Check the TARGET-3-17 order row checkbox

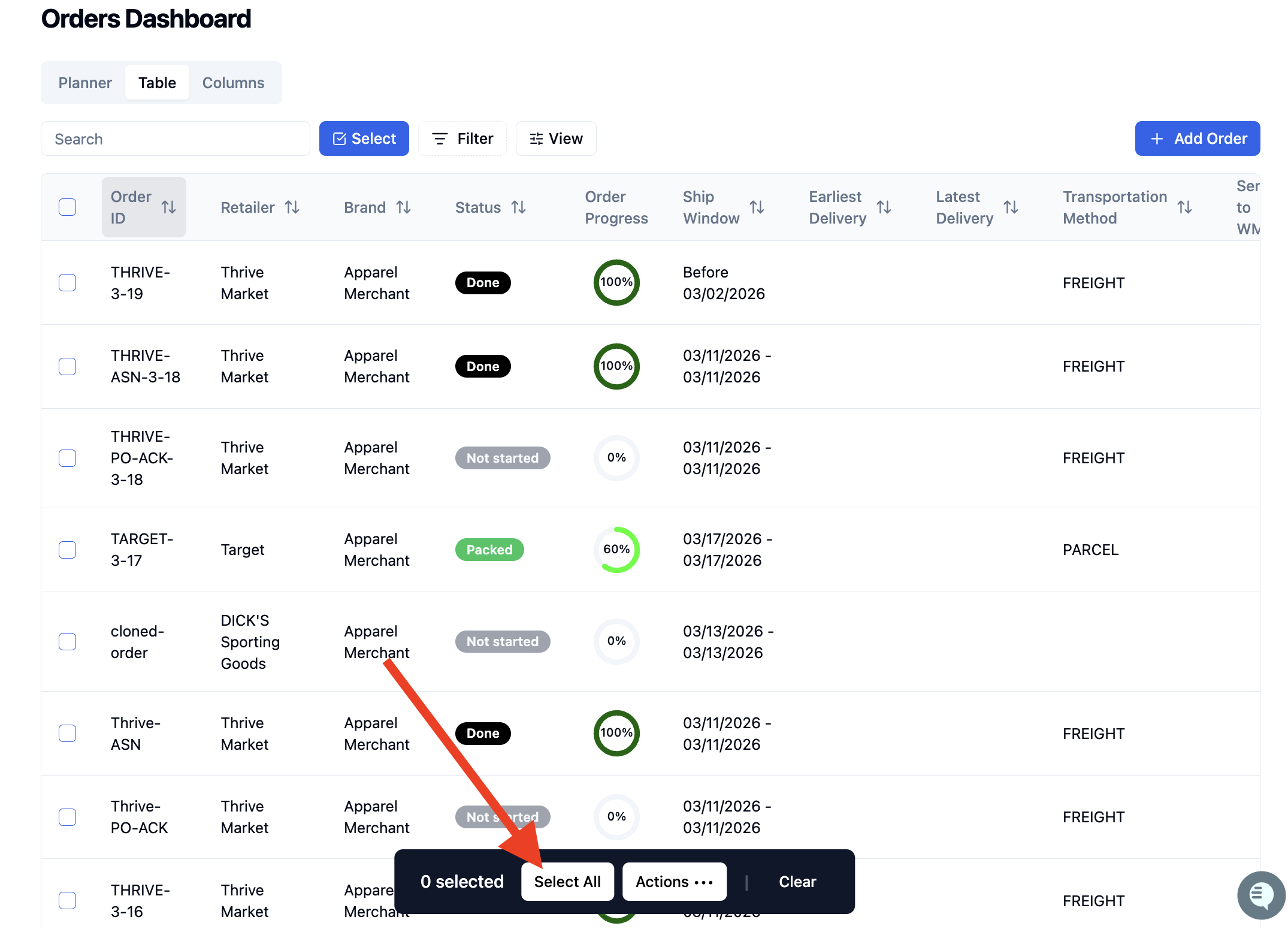[x=68, y=550]
